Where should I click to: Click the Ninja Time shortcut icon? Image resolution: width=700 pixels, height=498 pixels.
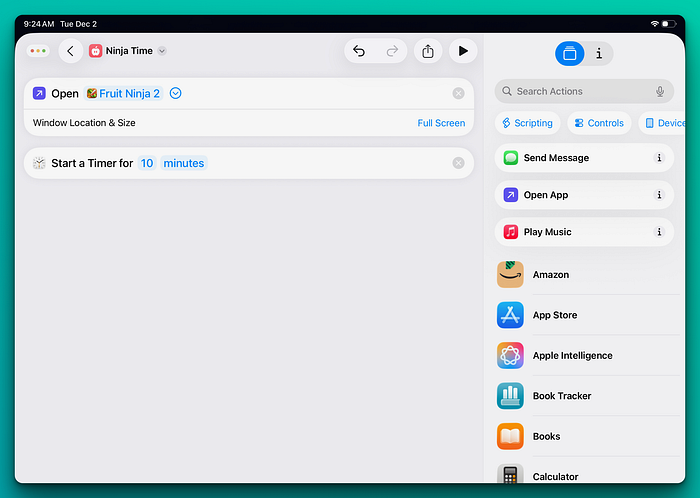pyautogui.click(x=96, y=51)
